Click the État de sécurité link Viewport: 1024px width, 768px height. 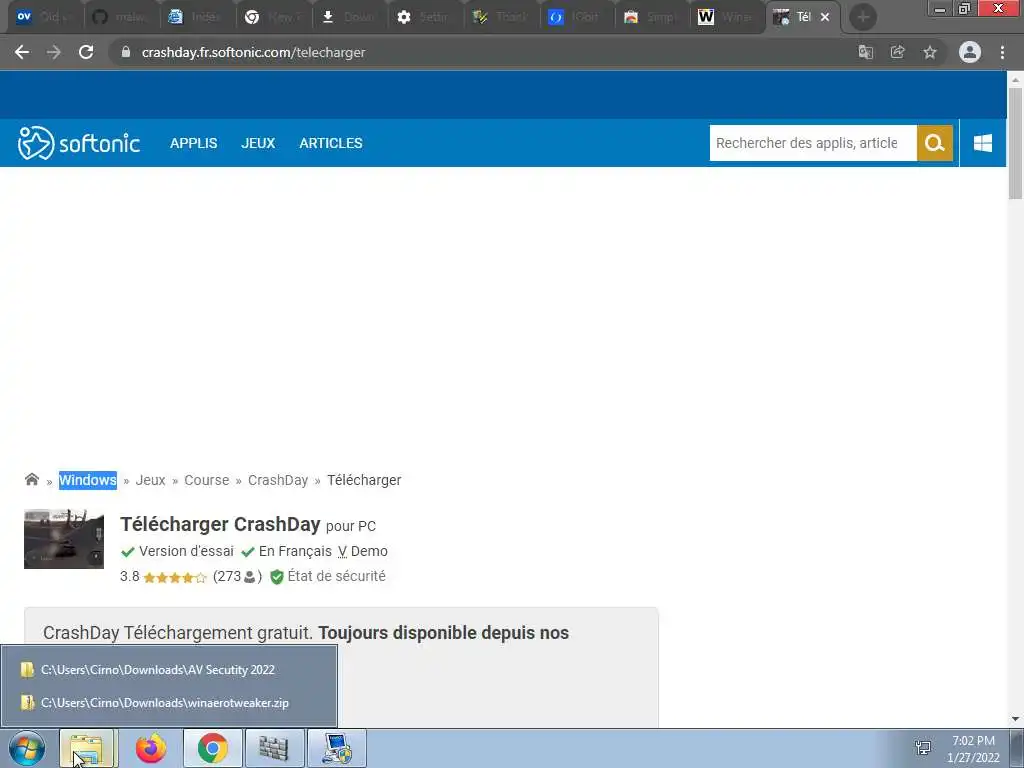(x=336, y=577)
